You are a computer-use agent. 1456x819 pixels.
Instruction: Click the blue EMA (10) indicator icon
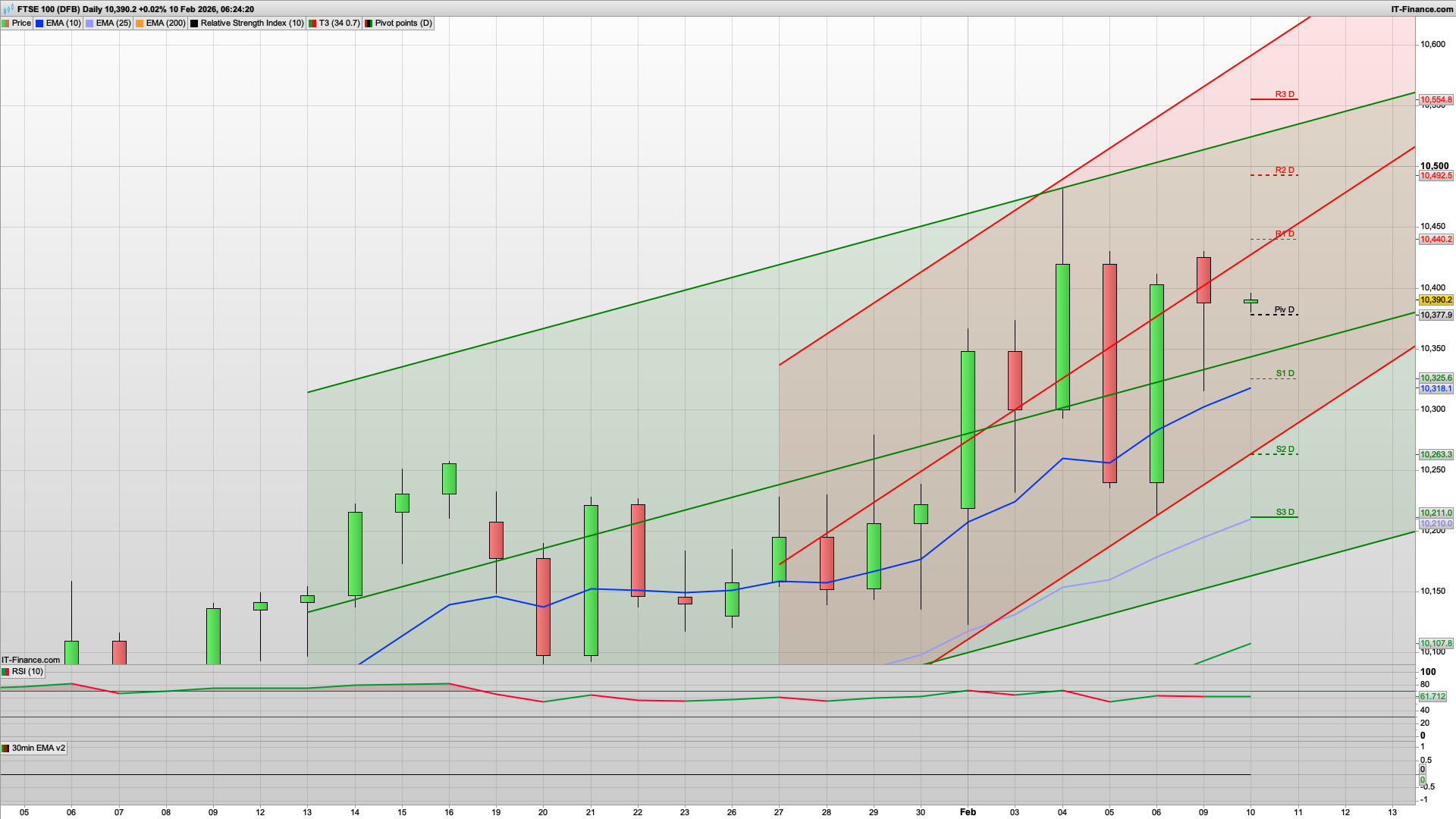point(39,23)
